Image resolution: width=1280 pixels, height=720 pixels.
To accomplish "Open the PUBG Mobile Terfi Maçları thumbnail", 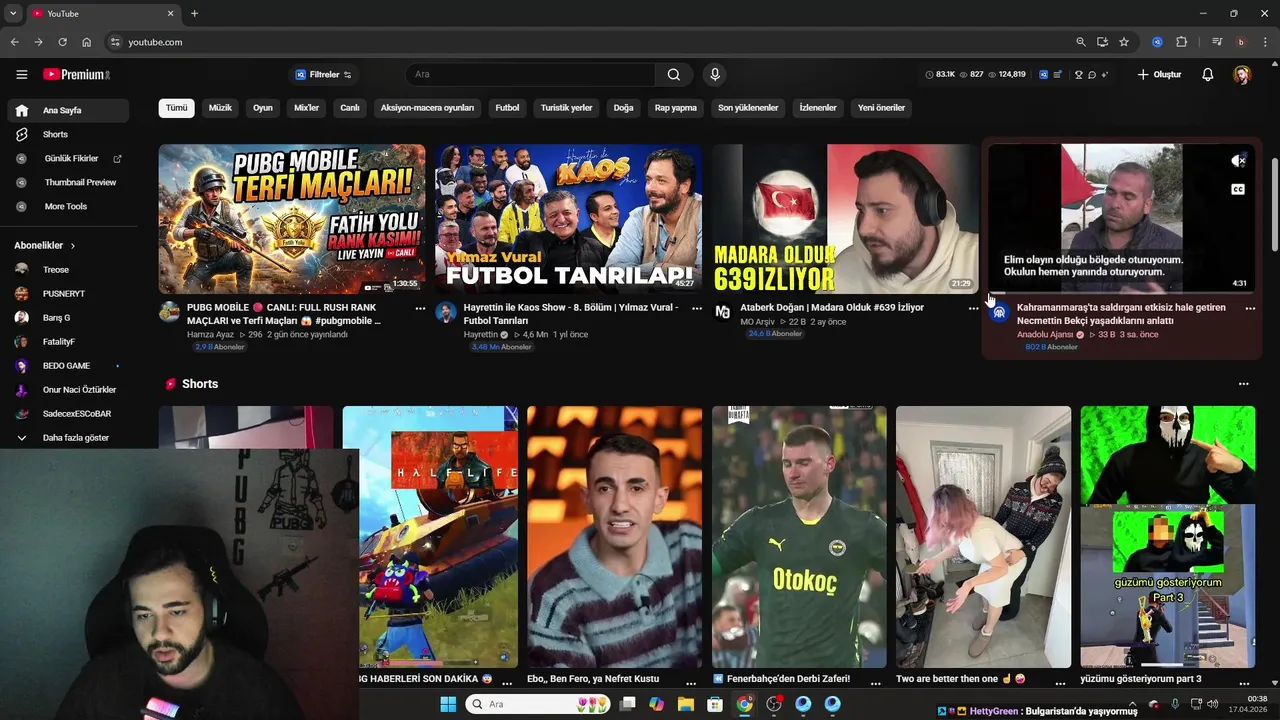I will (x=292, y=219).
